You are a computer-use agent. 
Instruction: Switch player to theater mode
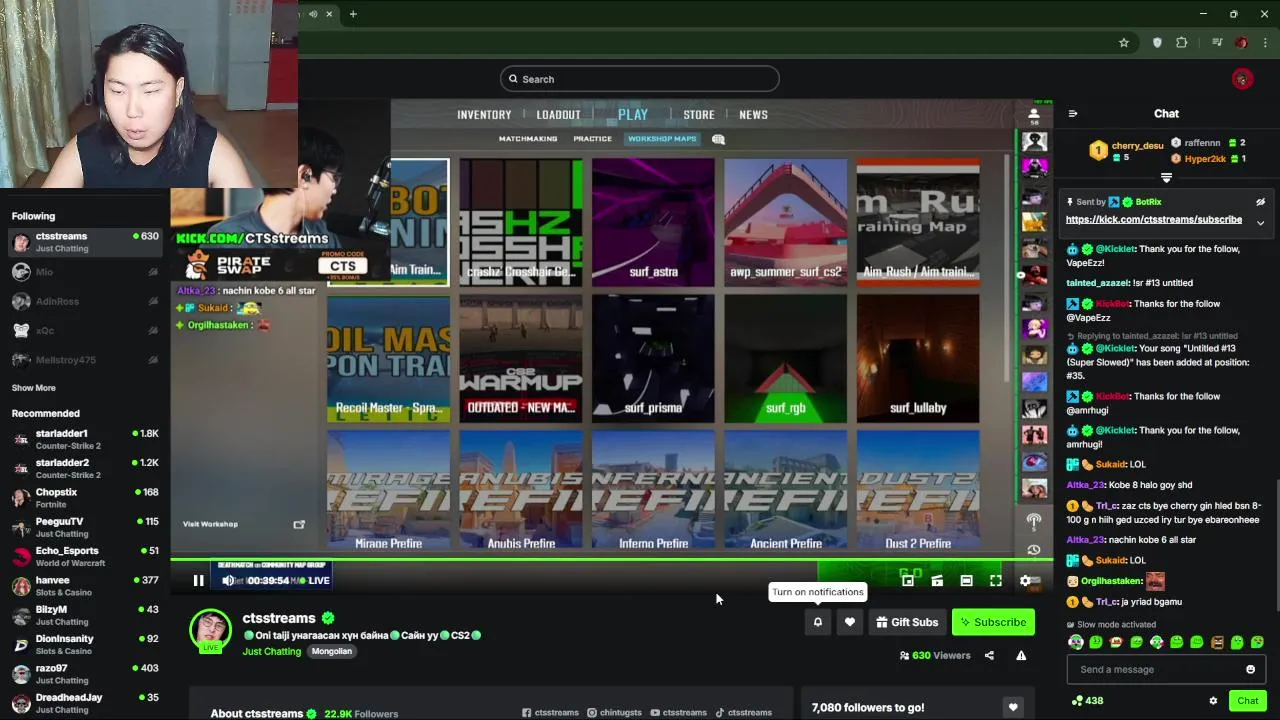coord(966,580)
